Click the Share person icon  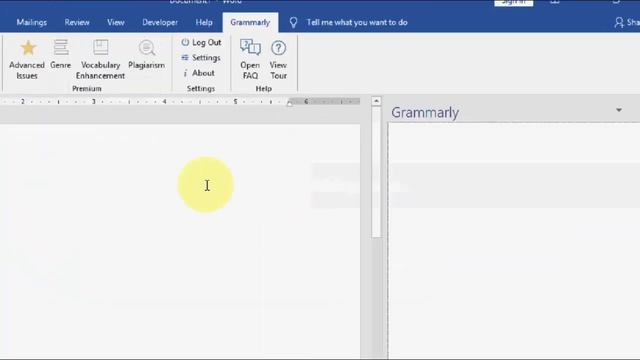619,22
